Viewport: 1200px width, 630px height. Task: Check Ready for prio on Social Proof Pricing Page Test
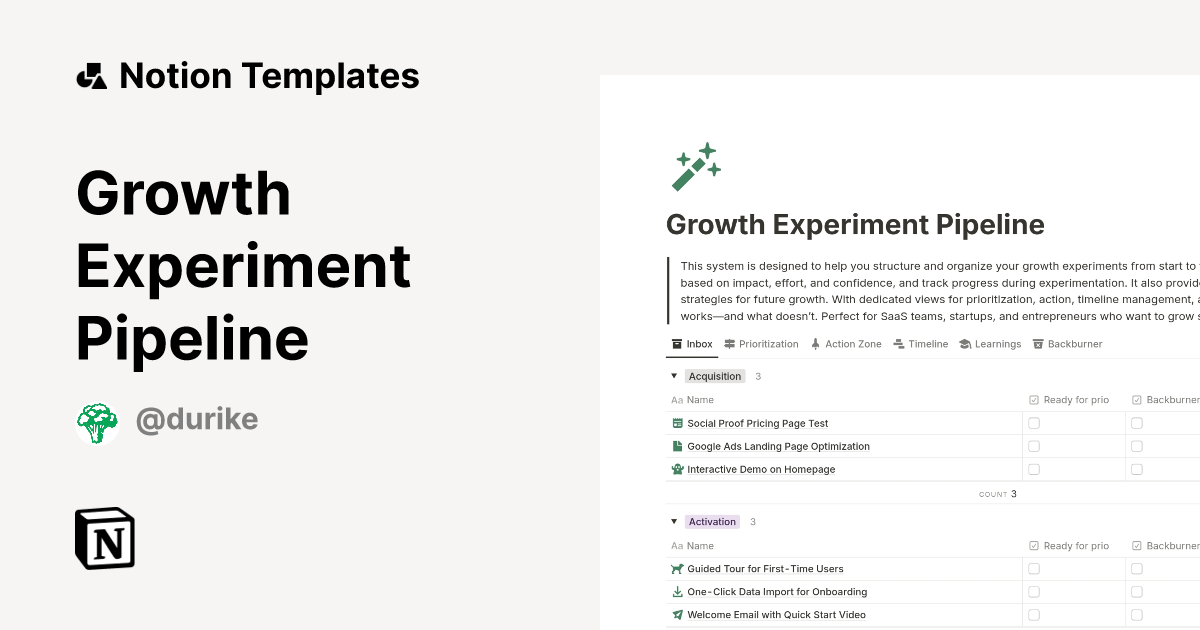click(1034, 422)
